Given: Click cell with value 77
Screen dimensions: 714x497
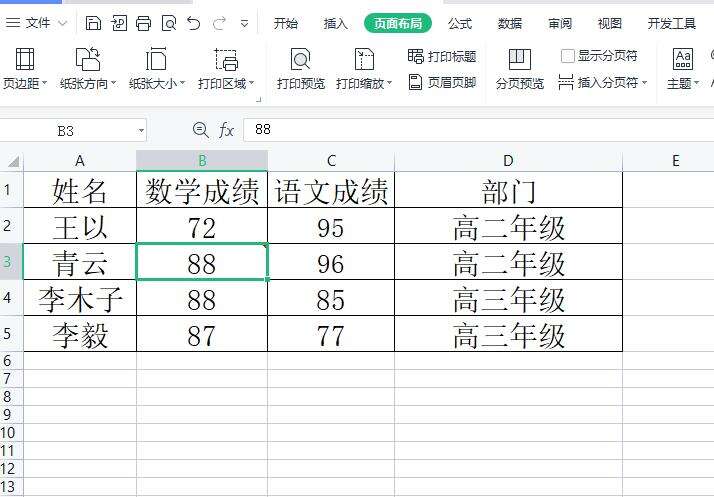Looking at the screenshot, I should coord(331,334).
